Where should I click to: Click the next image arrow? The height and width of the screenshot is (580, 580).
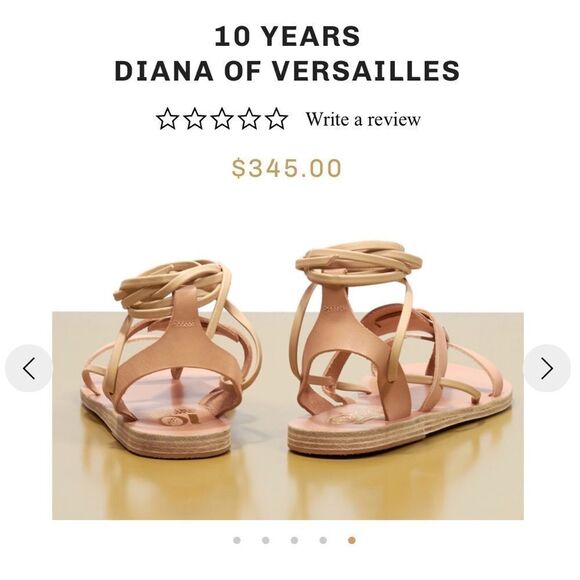547,368
